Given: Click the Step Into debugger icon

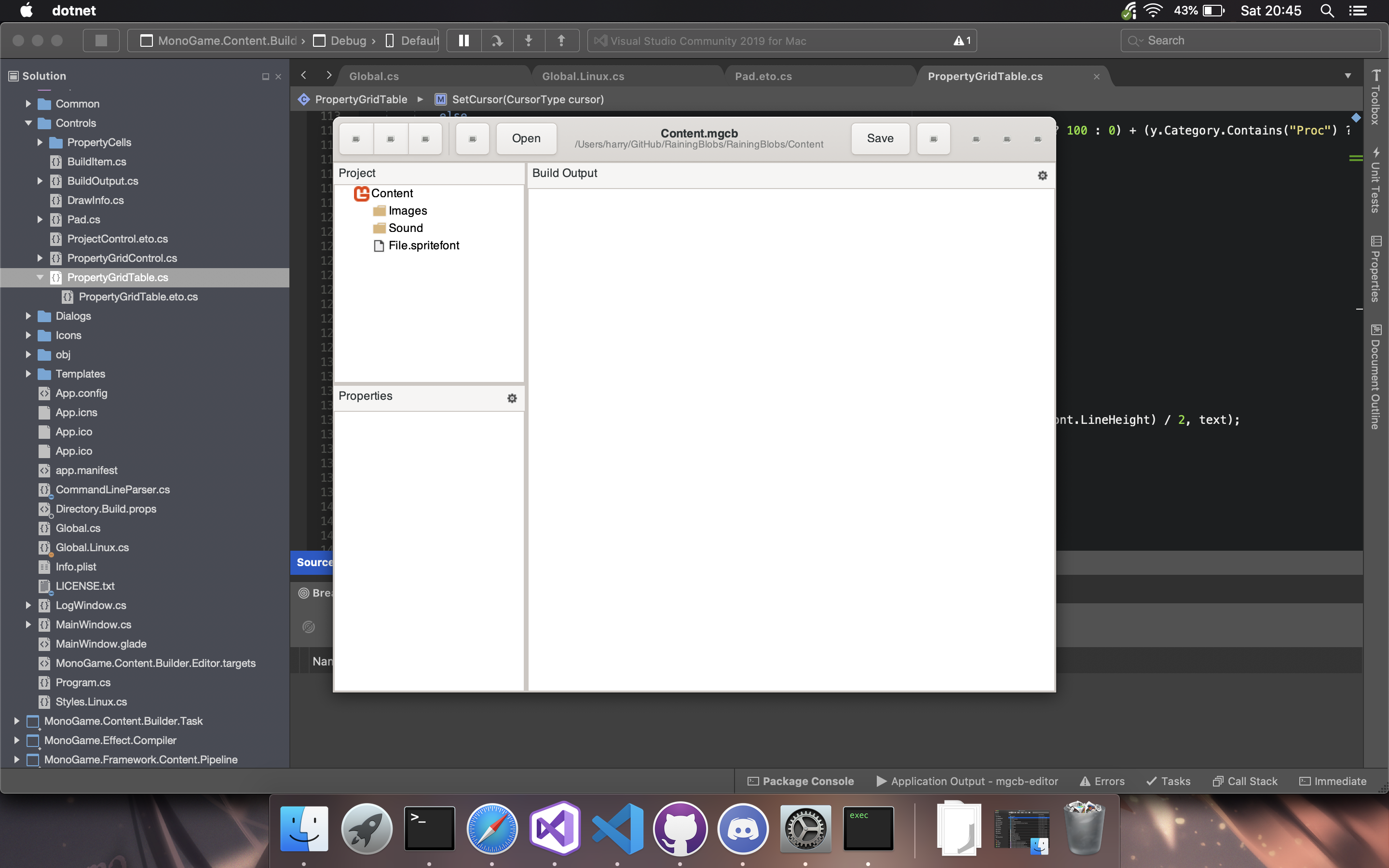Looking at the screenshot, I should click(x=529, y=40).
